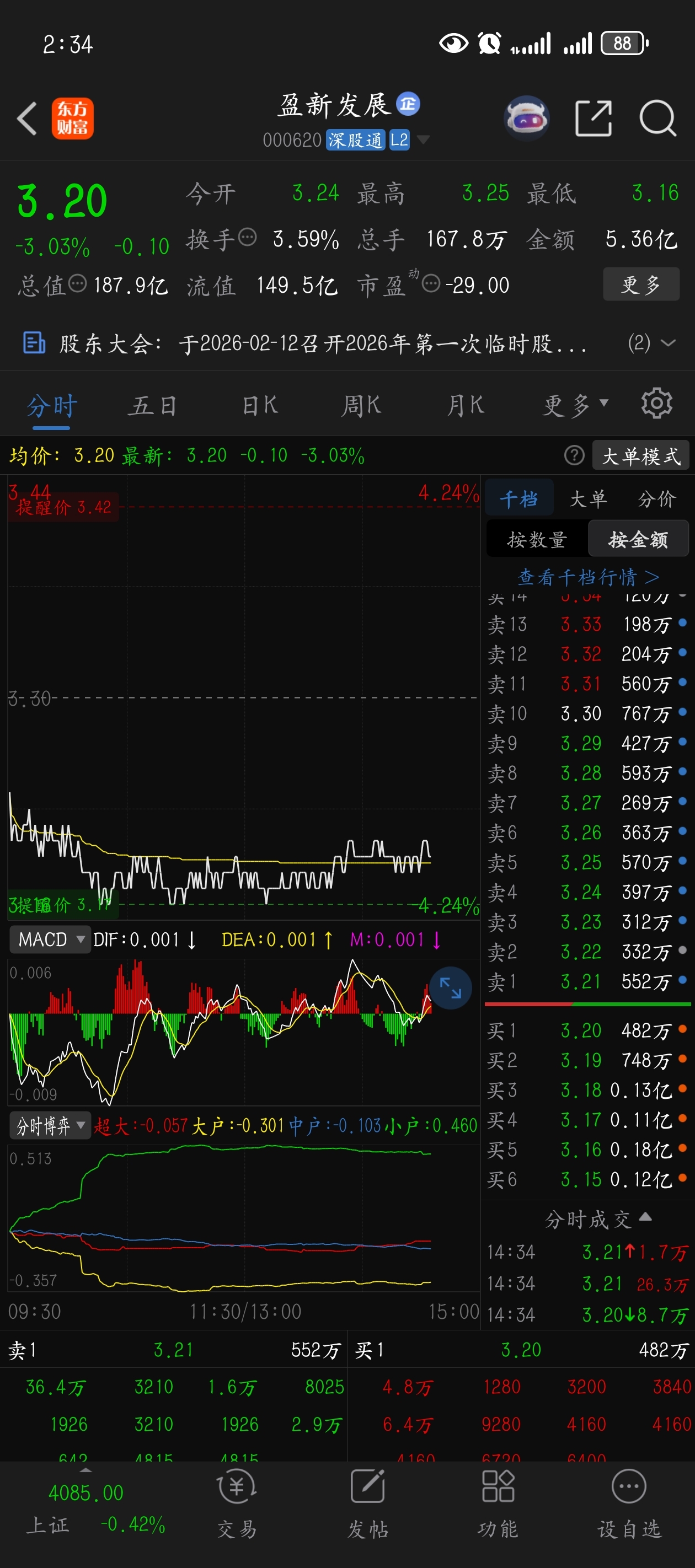Image resolution: width=695 pixels, height=1568 pixels.
Task: Collapse the 分时成交 section arrow
Action: pos(645,1216)
